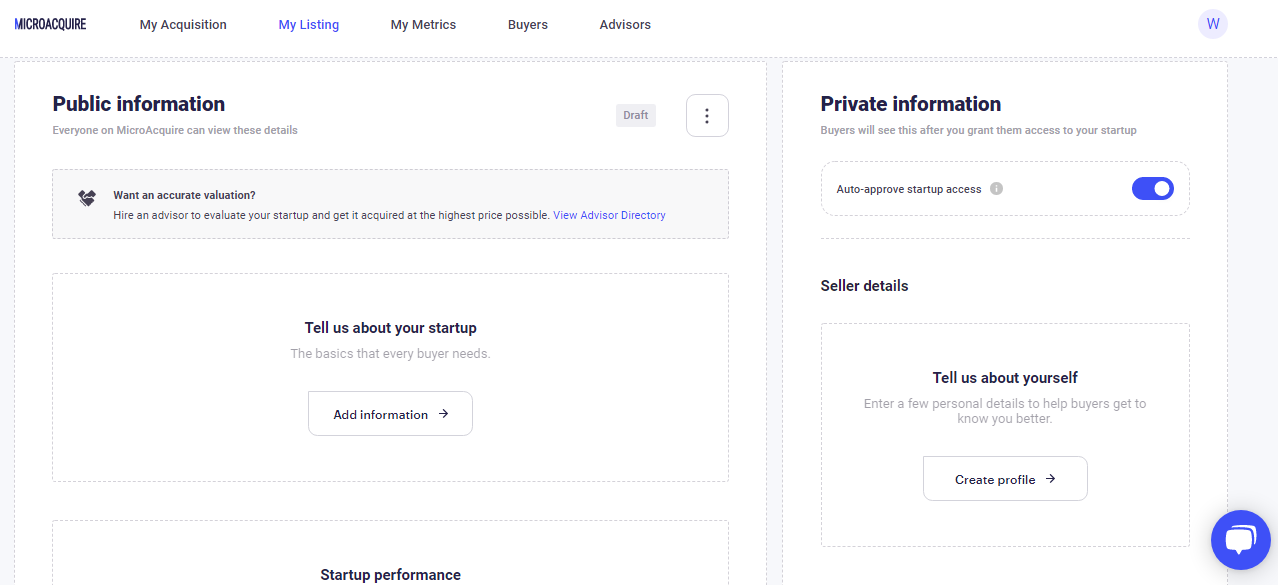Follow the View Advisor Directory link
This screenshot has width=1278, height=585.
[609, 215]
